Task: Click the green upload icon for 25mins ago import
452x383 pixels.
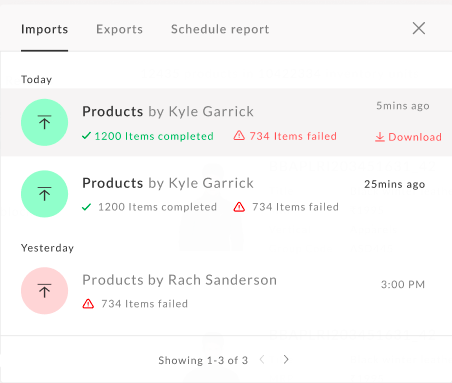Action: click(x=44, y=194)
